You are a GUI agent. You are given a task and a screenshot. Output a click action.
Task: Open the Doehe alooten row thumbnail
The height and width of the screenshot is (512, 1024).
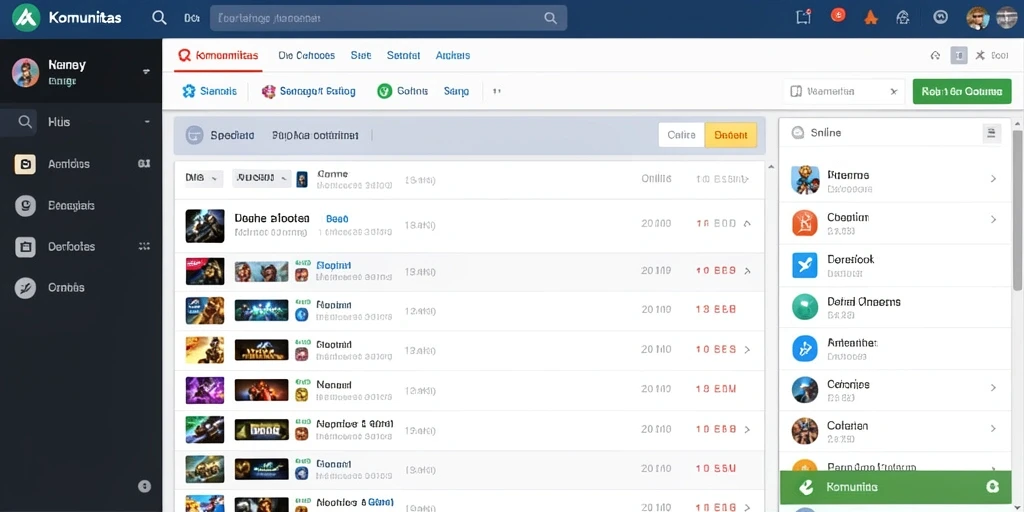coord(205,226)
